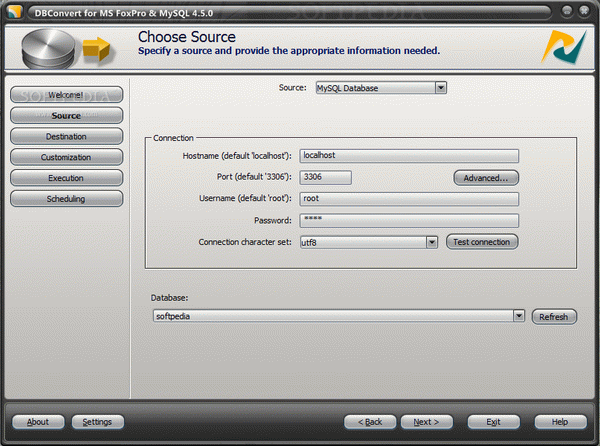
Task: Click the Port field showing 3306
Action: [326, 177]
